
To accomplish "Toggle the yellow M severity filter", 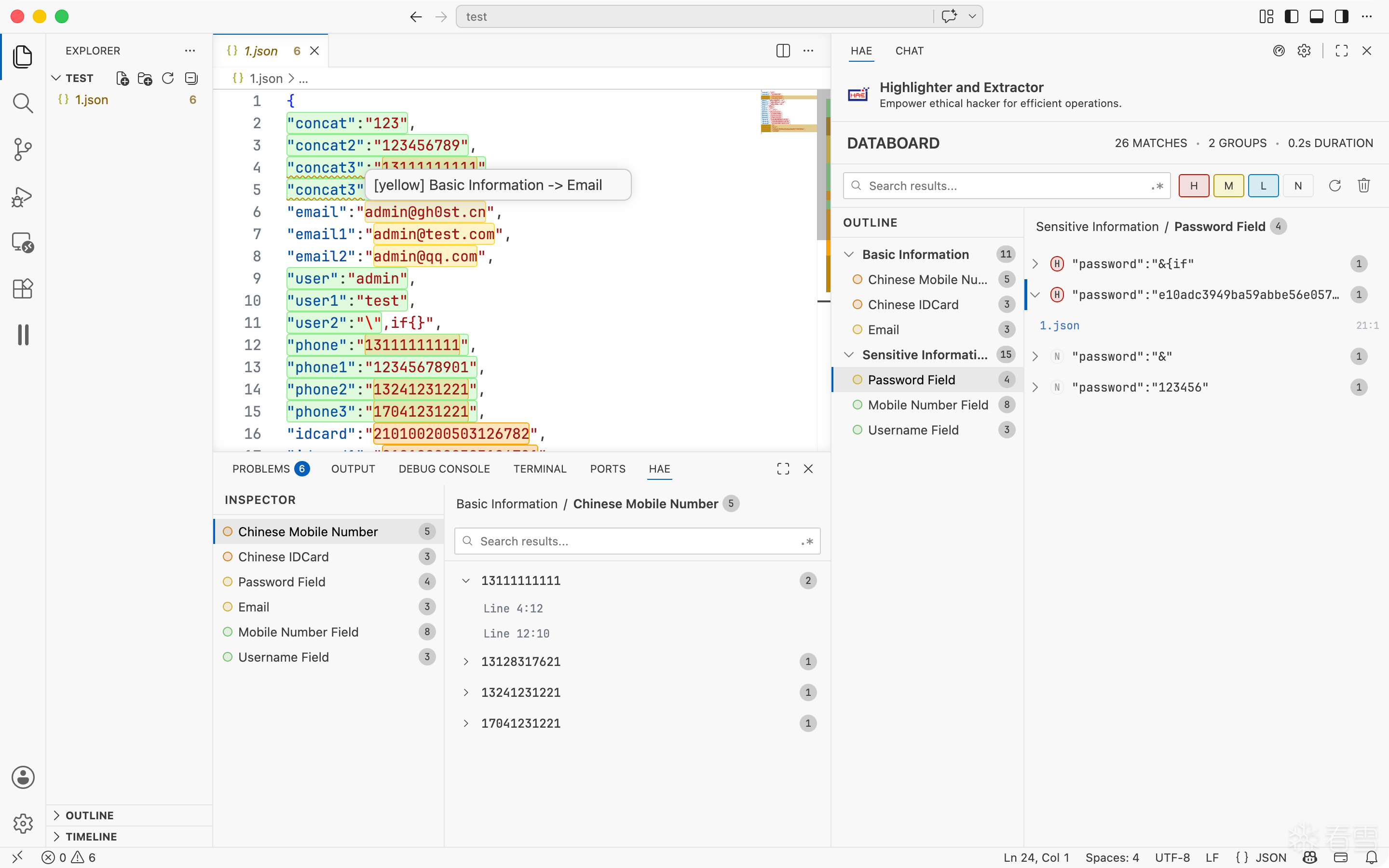I will pos(1228,186).
